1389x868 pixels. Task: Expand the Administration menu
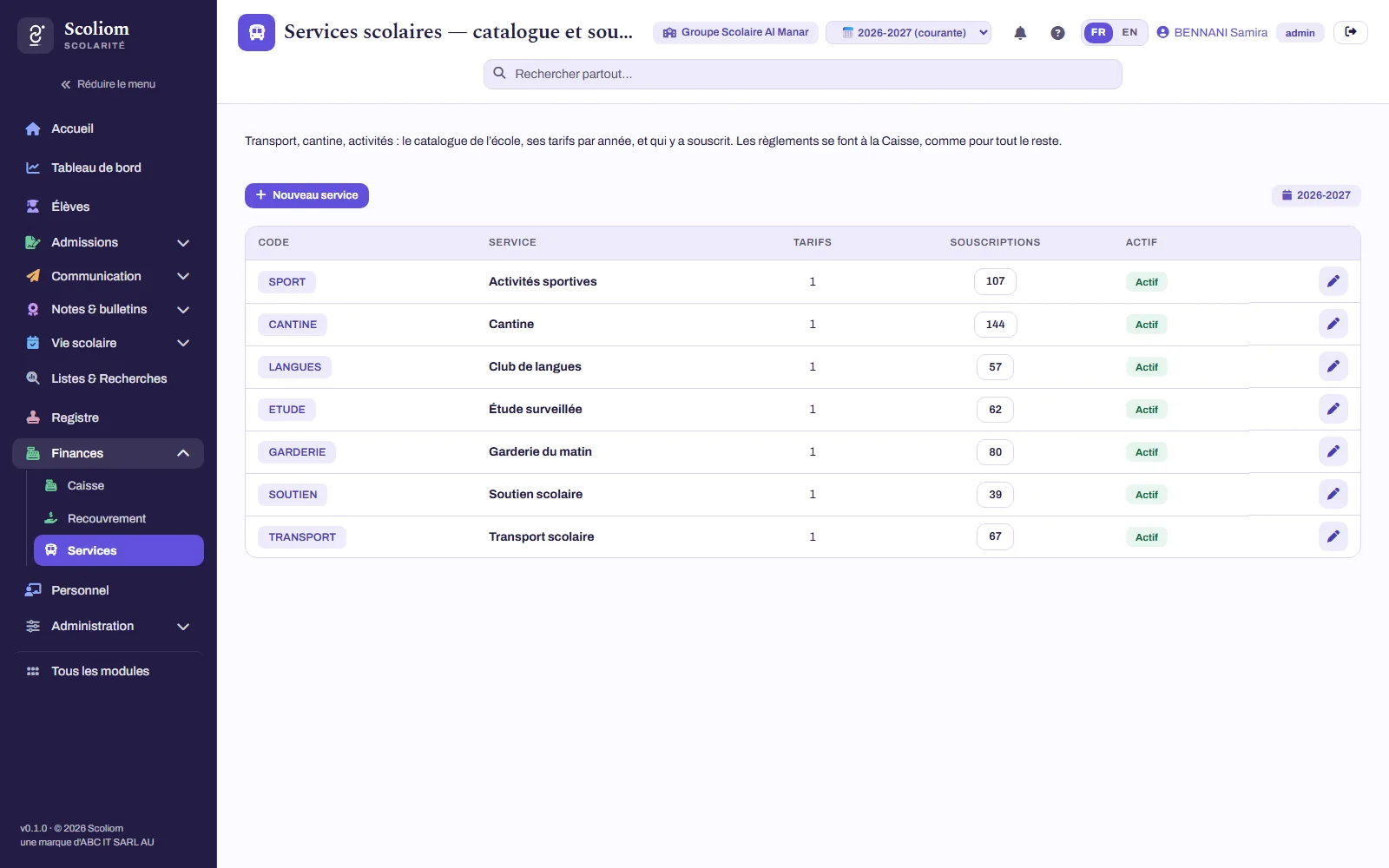pyautogui.click(x=109, y=626)
